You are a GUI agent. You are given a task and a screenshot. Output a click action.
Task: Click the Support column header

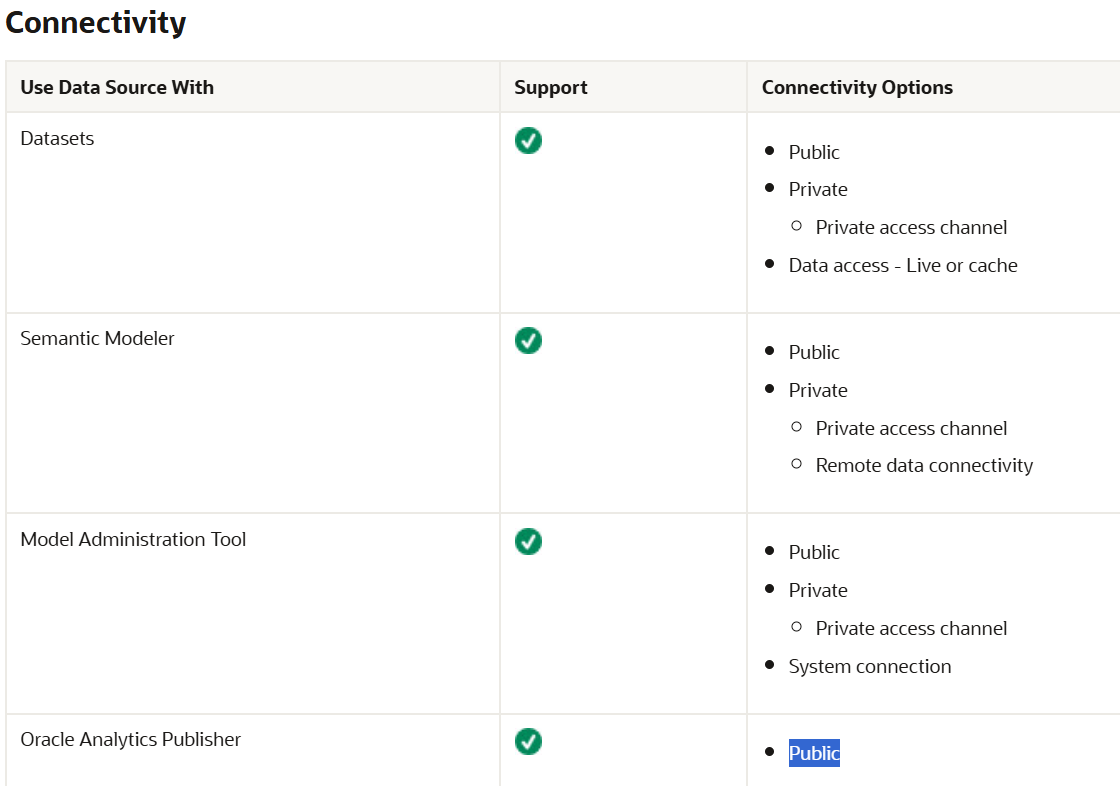tap(551, 87)
